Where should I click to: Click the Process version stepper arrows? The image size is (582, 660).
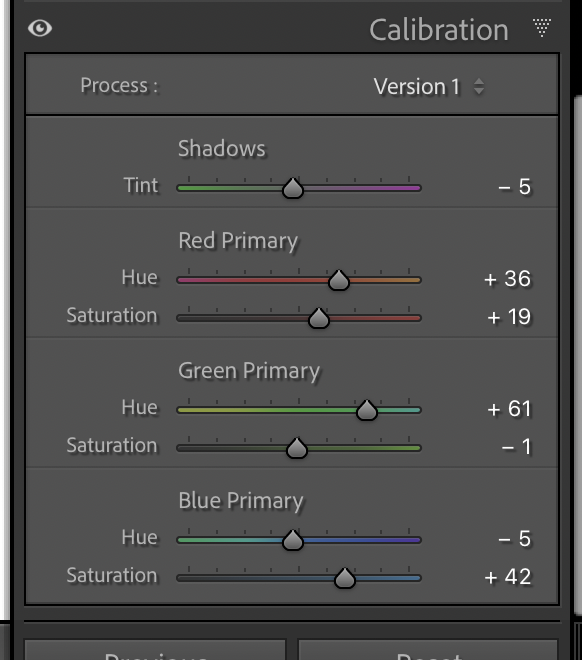click(479, 87)
